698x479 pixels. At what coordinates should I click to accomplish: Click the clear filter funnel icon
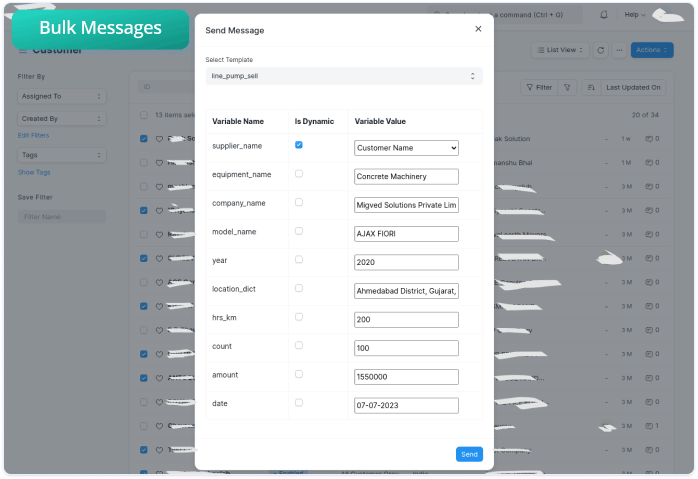tap(568, 88)
